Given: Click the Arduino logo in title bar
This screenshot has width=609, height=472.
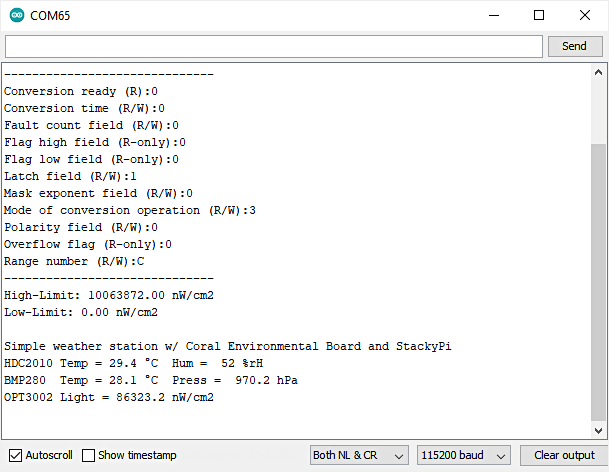Looking at the screenshot, I should (17, 16).
